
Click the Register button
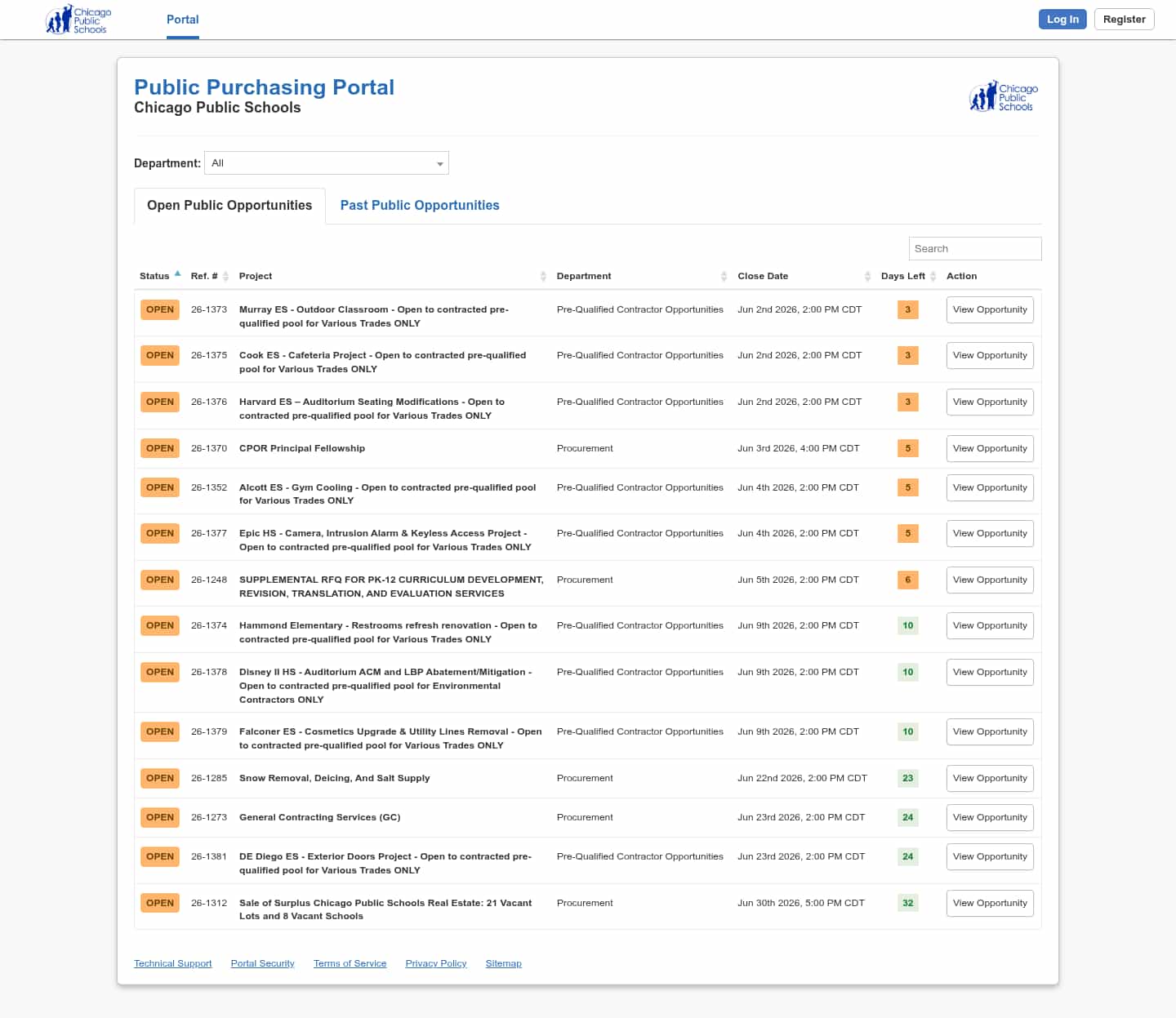(1124, 20)
